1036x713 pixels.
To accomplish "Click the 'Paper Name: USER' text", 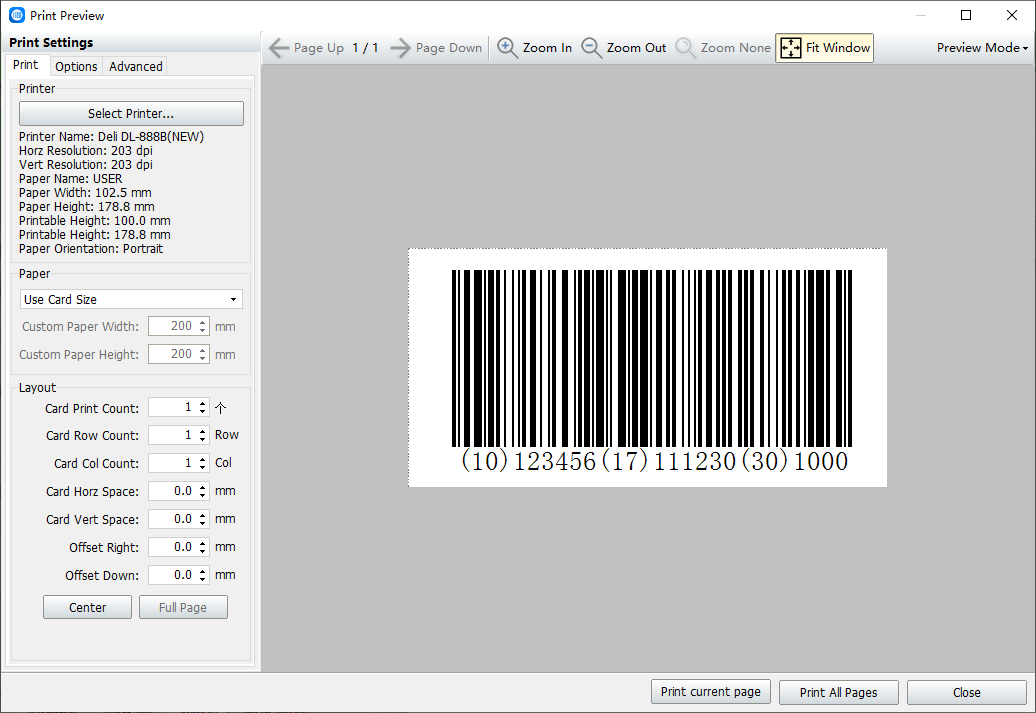I will 71,179.
